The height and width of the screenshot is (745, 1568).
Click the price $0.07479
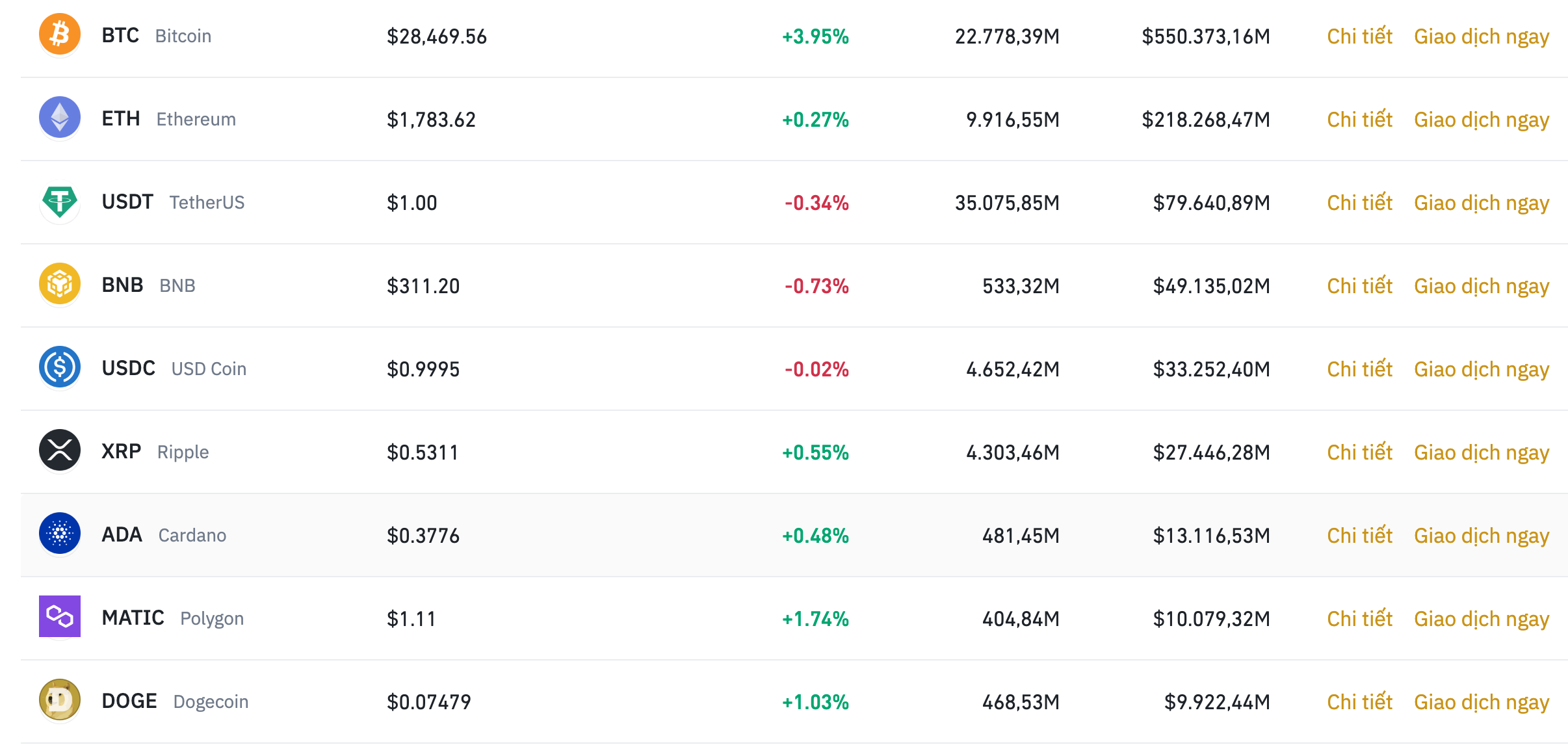[x=429, y=702]
